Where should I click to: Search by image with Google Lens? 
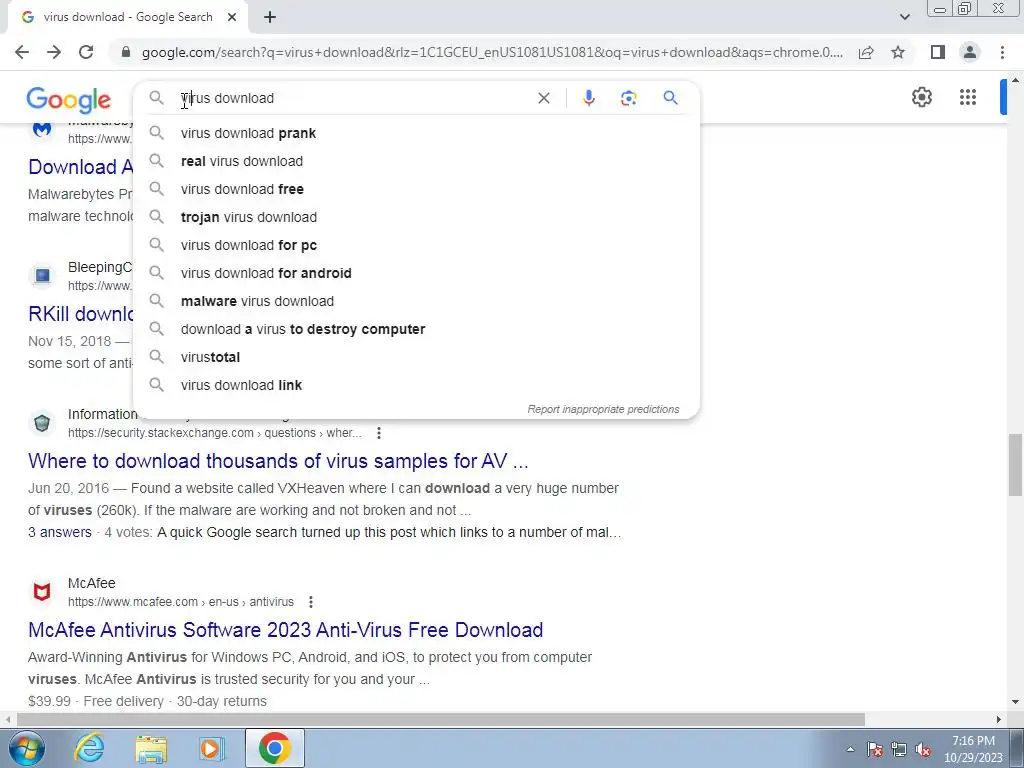[628, 98]
